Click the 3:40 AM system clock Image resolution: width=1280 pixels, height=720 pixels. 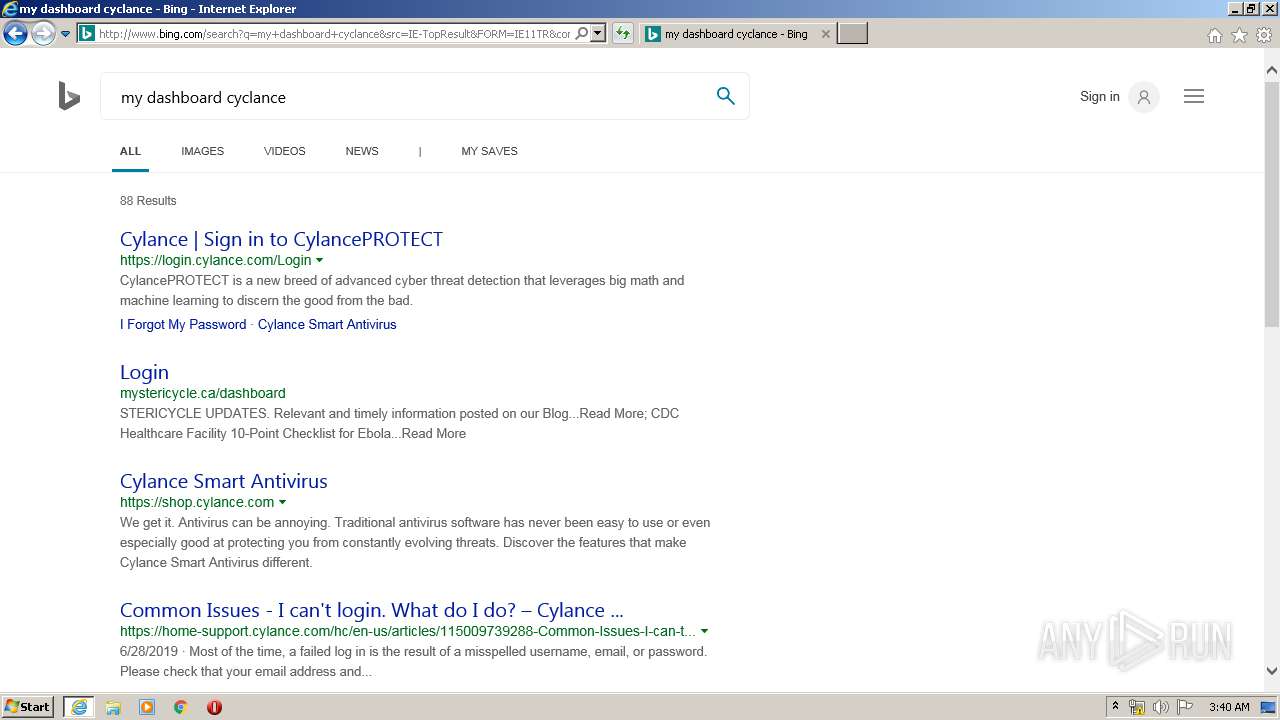click(x=1229, y=707)
